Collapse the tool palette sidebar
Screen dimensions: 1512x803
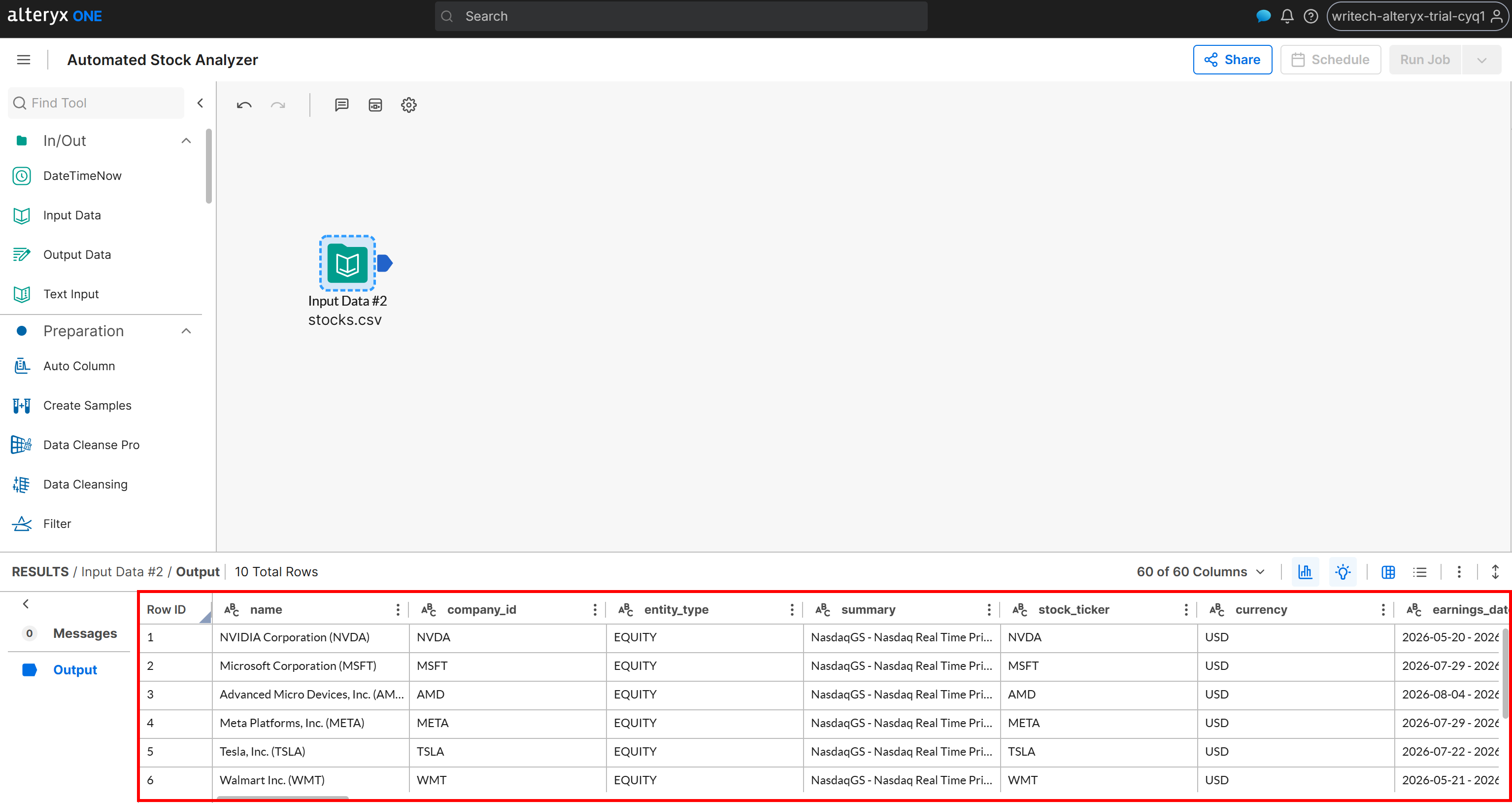click(x=200, y=103)
